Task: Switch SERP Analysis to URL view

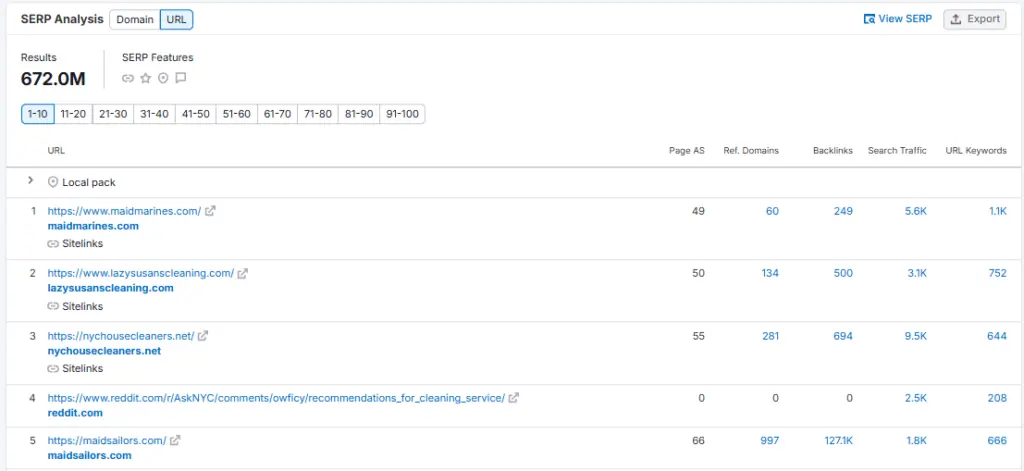Action: [176, 20]
